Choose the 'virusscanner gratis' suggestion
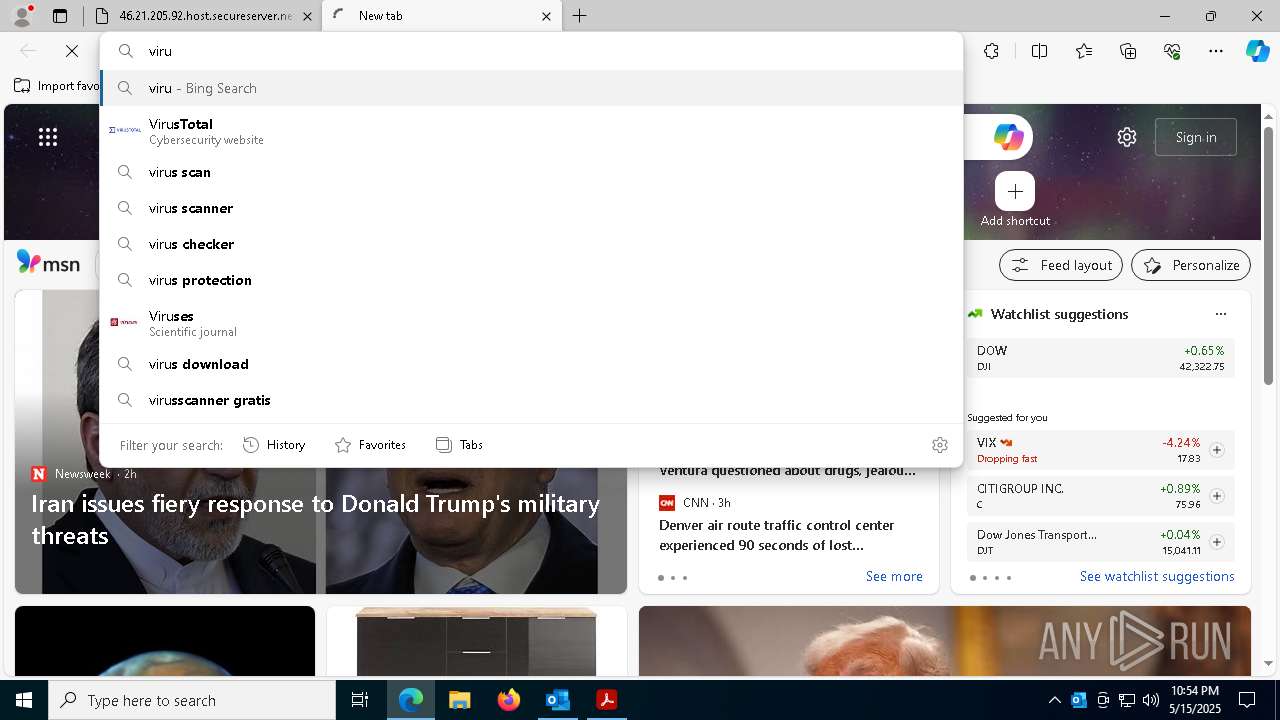Image resolution: width=1280 pixels, height=720 pixels. click(531, 400)
